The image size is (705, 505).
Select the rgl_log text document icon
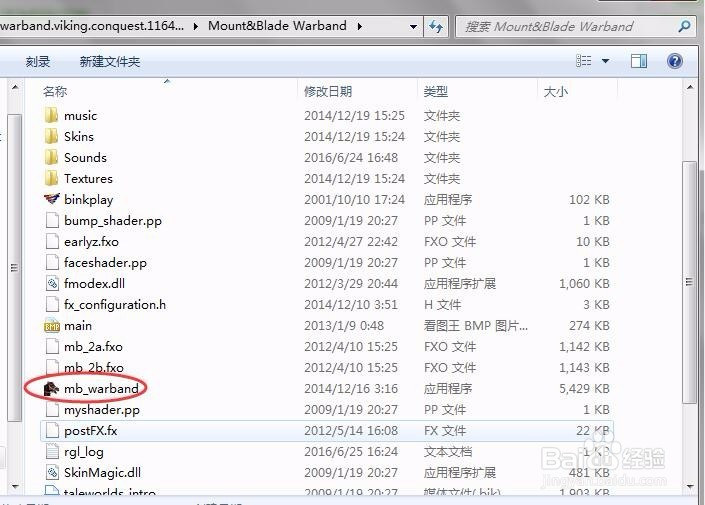52,451
